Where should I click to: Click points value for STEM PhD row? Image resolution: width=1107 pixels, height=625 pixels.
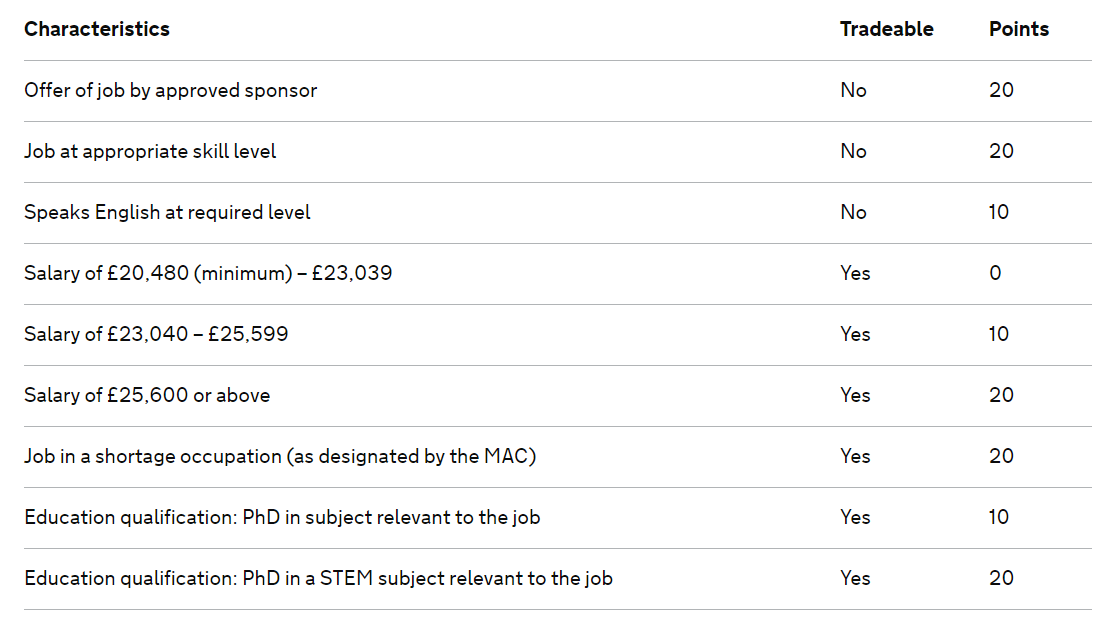[x=1001, y=578]
